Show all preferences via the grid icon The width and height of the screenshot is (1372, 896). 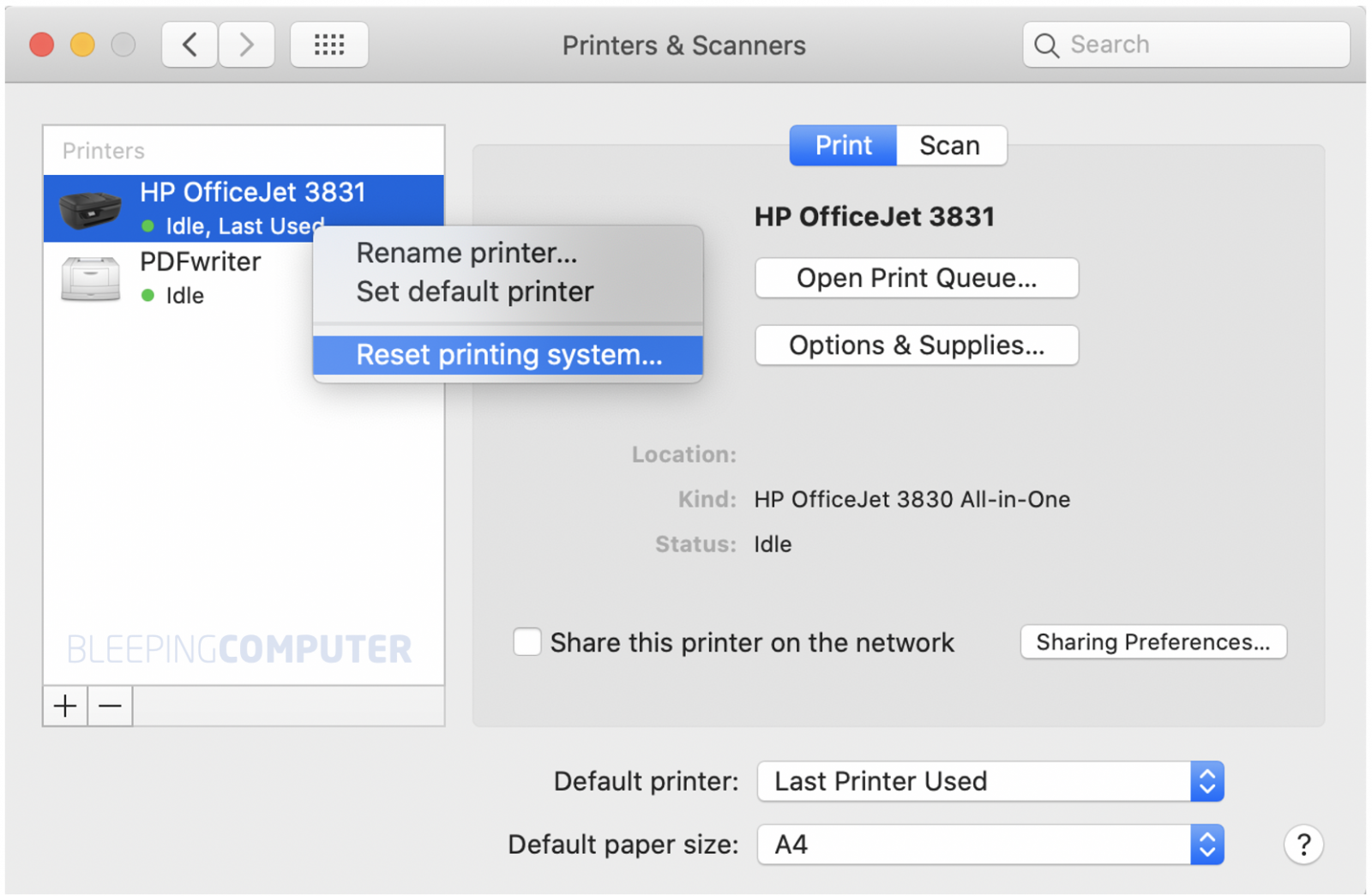click(x=329, y=45)
